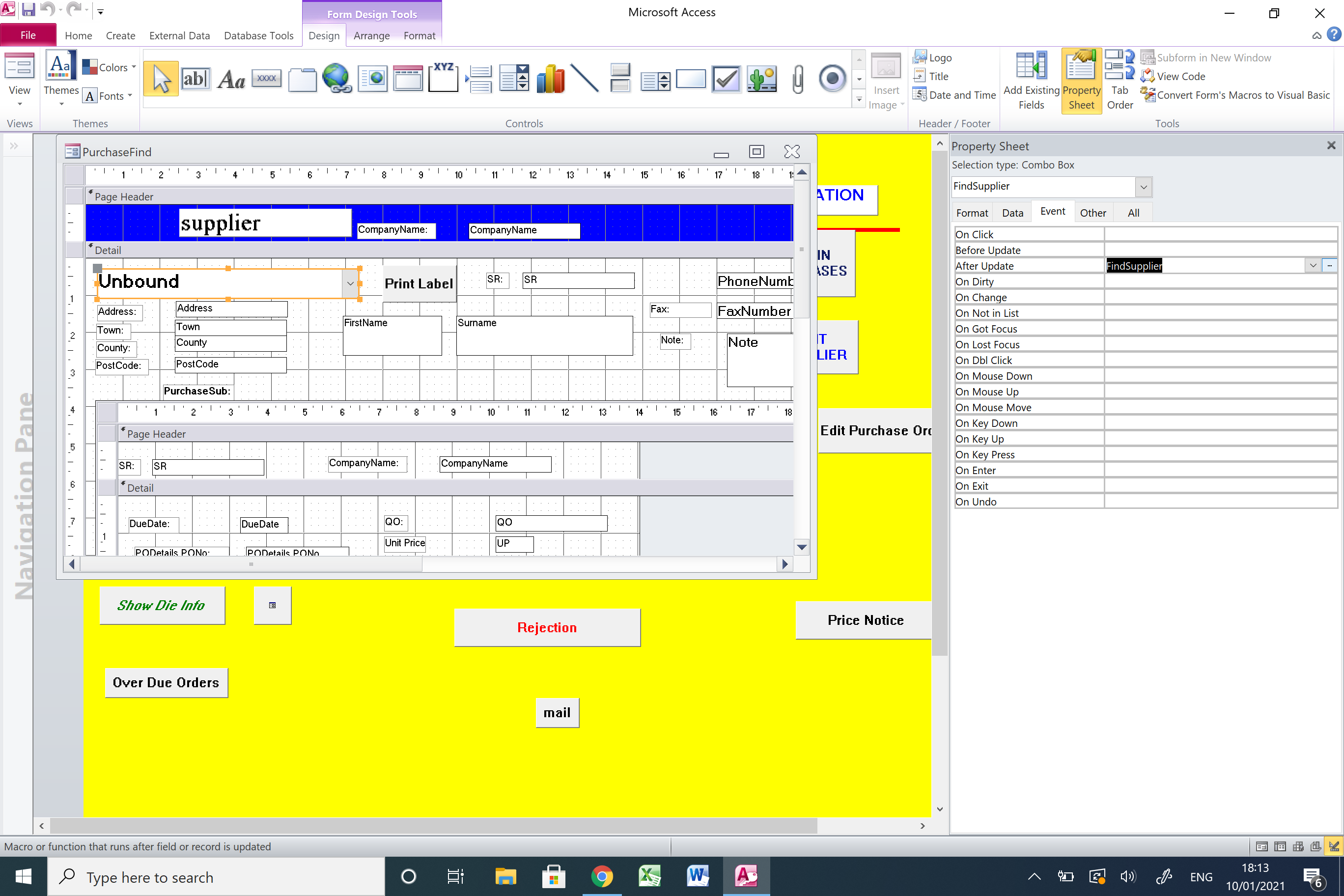Pick the Unbound Object Frame tool
Screen dimensions: 1344x896
pos(762,79)
